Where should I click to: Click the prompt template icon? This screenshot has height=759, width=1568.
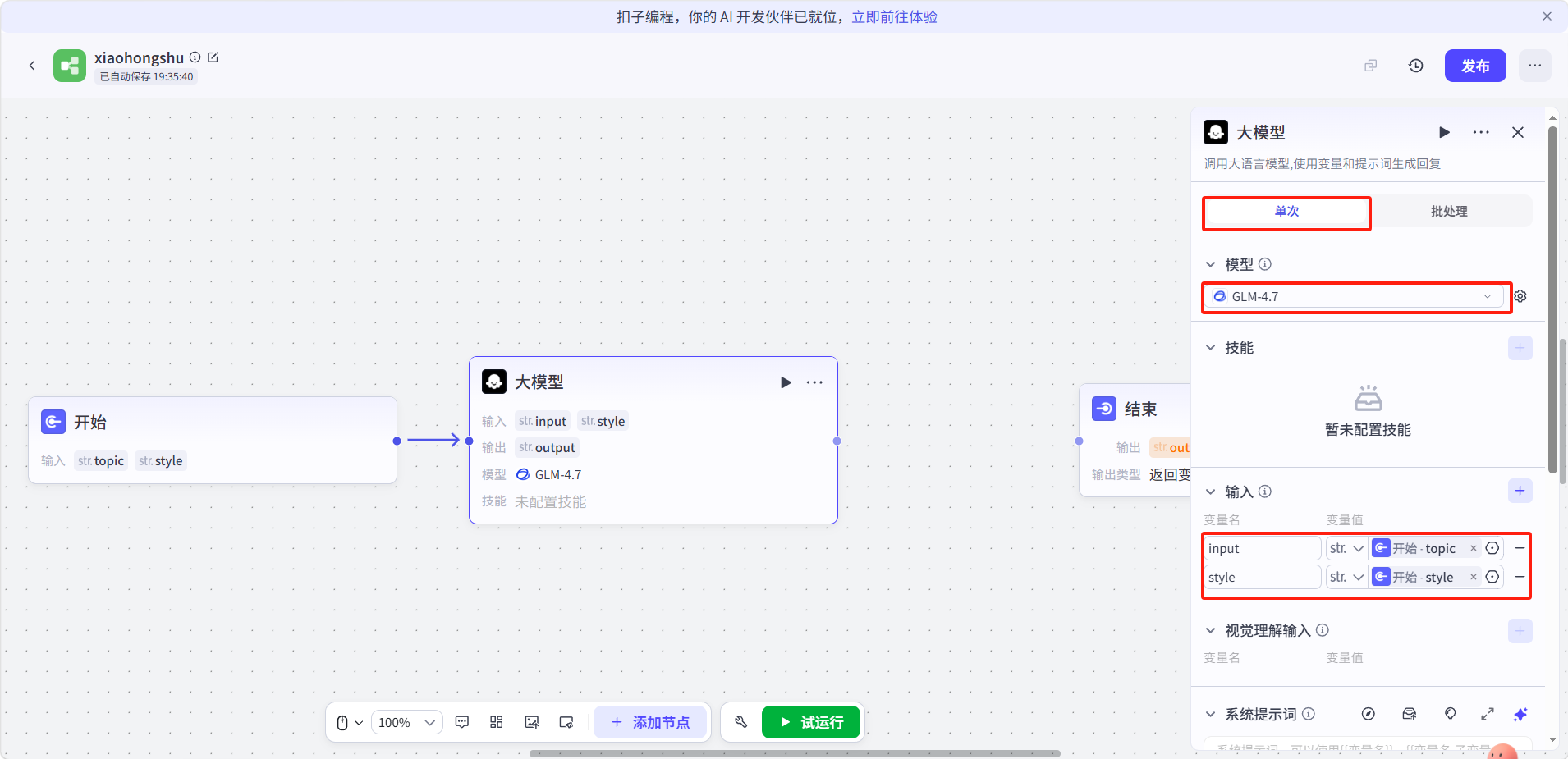click(x=1410, y=714)
